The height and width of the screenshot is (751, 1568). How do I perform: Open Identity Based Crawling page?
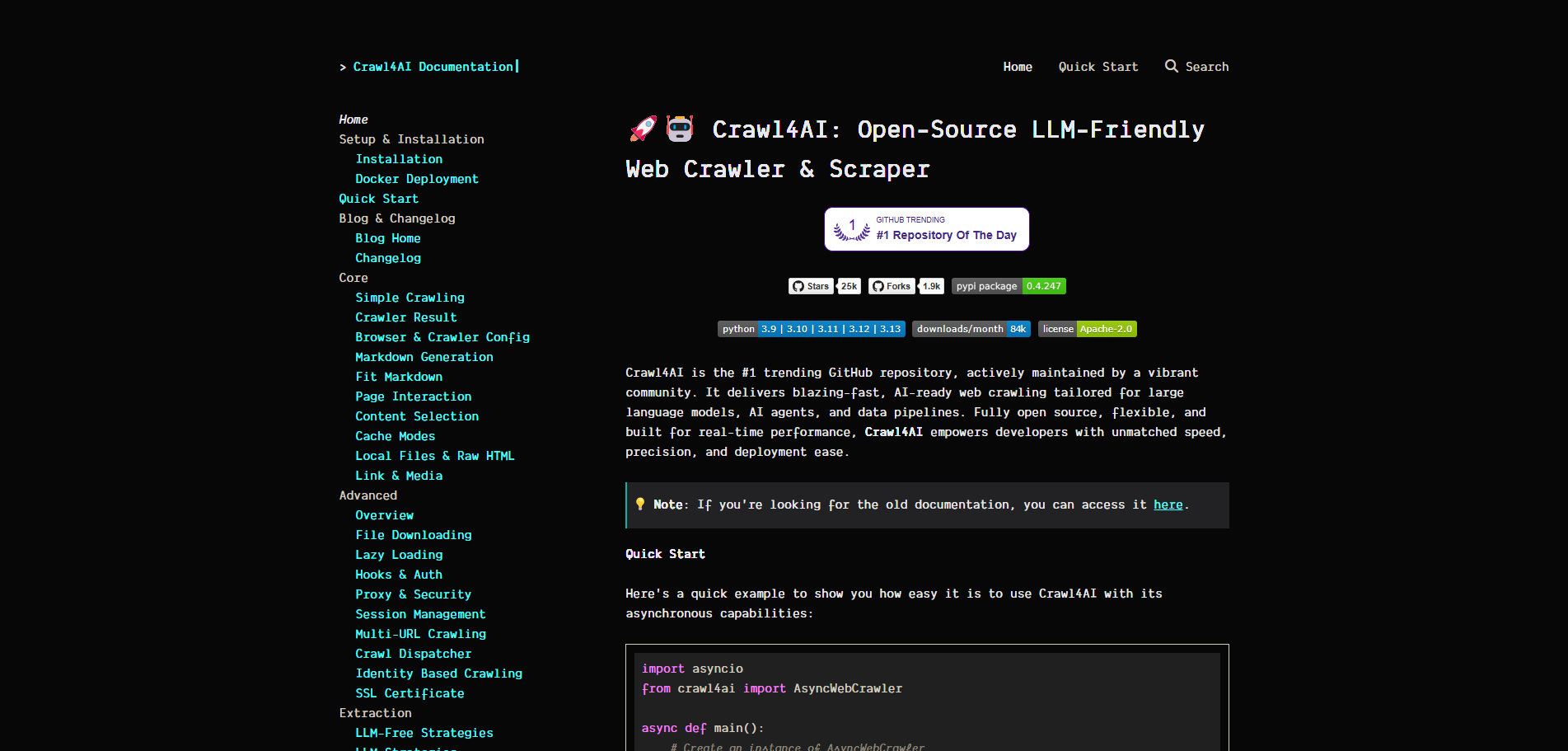[x=438, y=674]
